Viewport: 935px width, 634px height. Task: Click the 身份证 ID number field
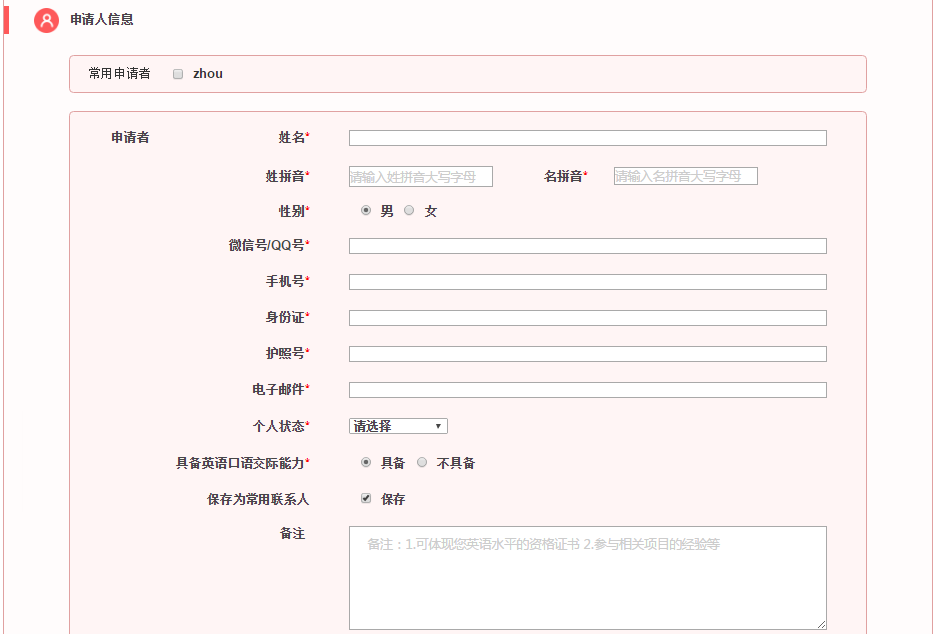pyautogui.click(x=587, y=318)
